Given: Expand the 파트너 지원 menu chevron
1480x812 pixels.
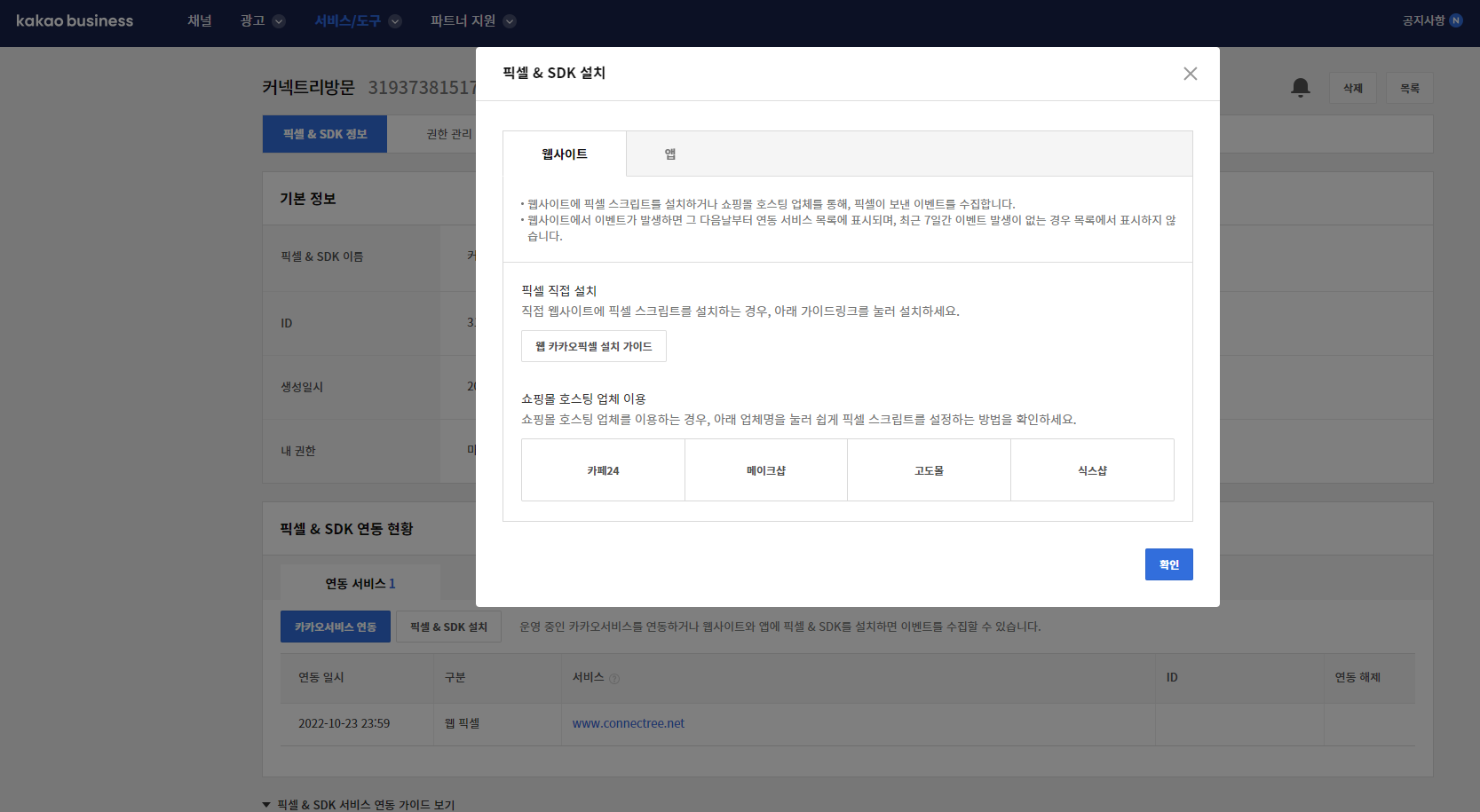Looking at the screenshot, I should (510, 21).
